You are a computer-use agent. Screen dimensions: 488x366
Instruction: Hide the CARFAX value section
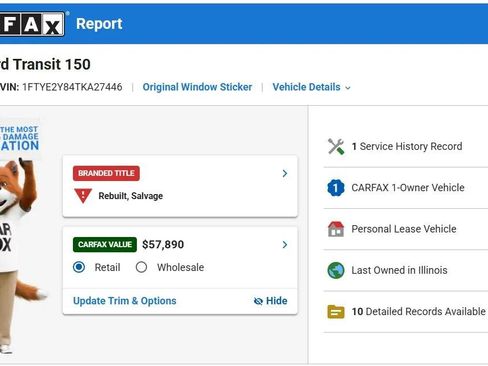270,301
